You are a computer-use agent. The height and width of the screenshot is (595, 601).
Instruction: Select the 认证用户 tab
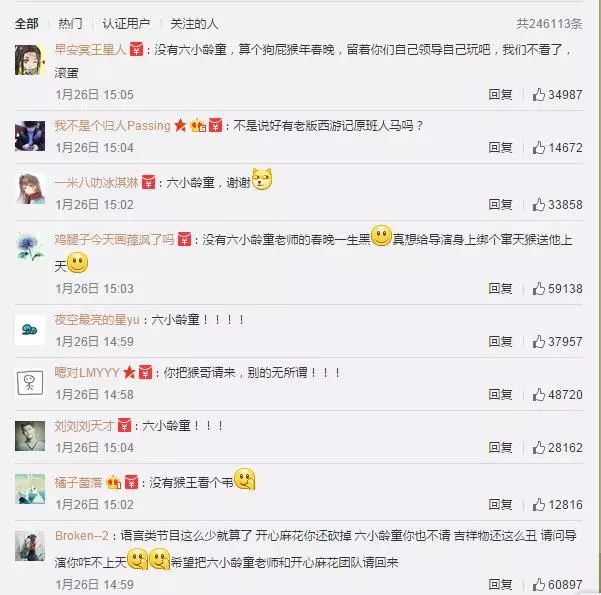tap(126, 24)
